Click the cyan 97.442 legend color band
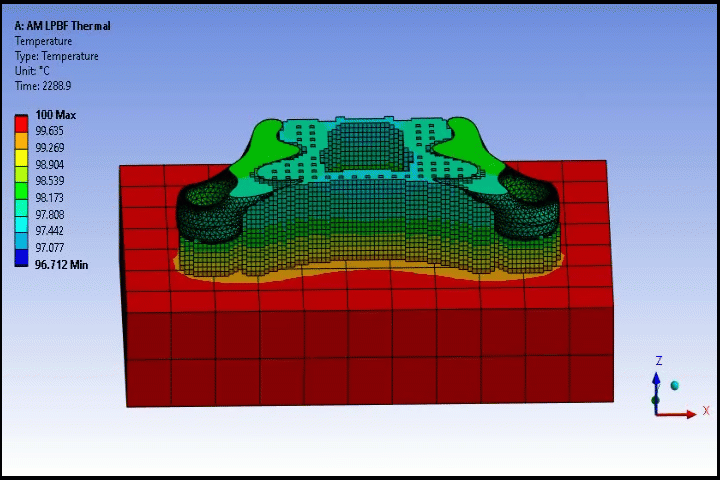This screenshot has width=720, height=480. 21,224
